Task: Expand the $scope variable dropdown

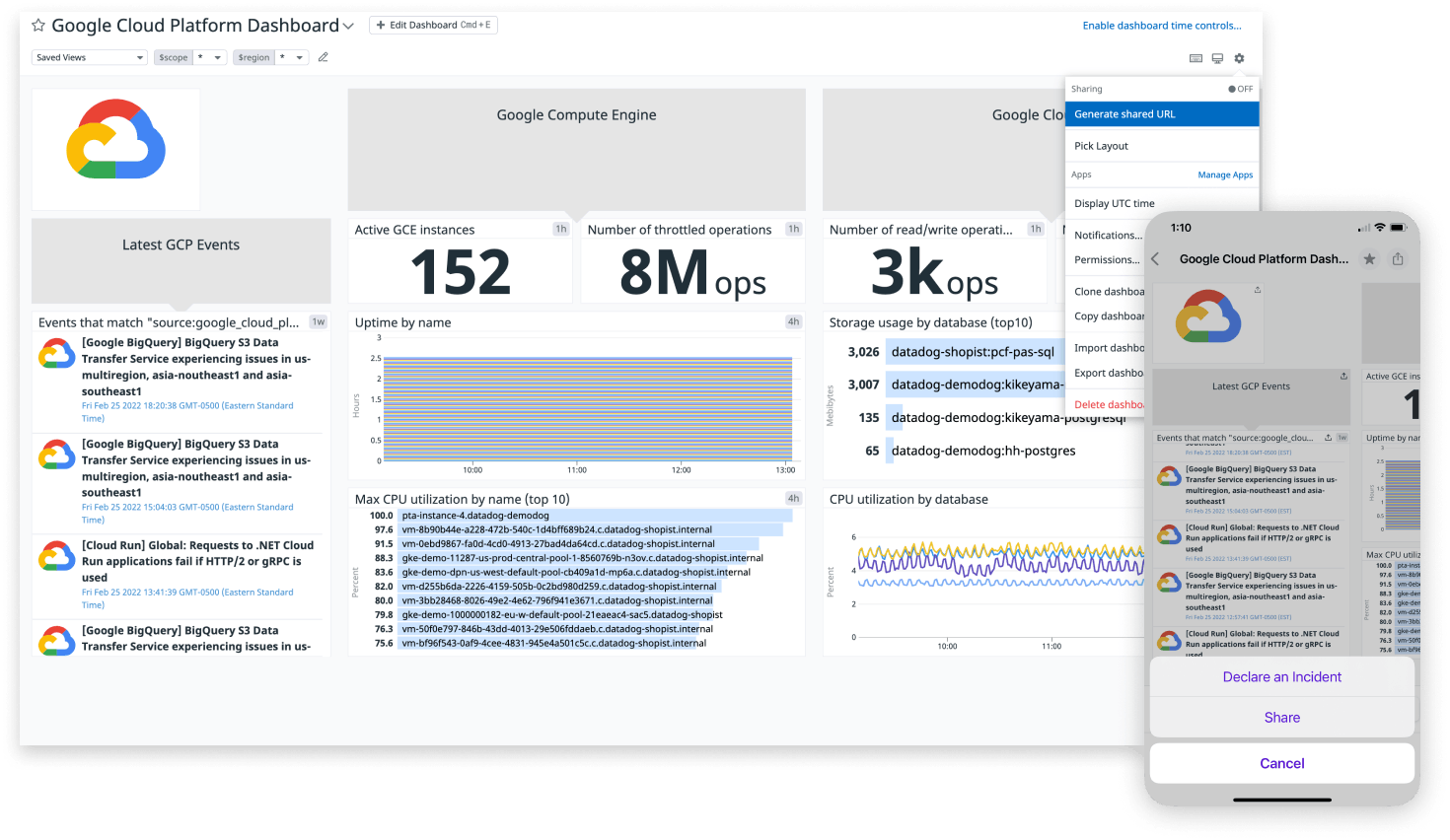Action: pos(209,57)
